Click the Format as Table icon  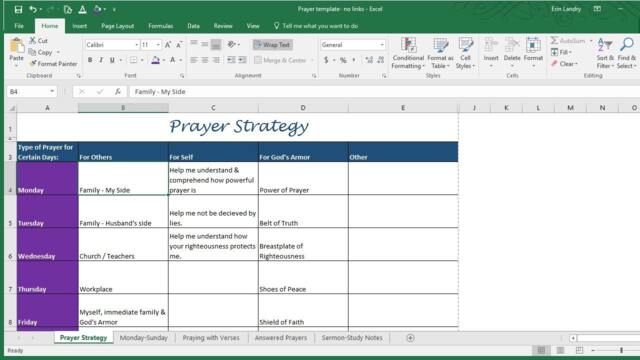pyautogui.click(x=440, y=53)
